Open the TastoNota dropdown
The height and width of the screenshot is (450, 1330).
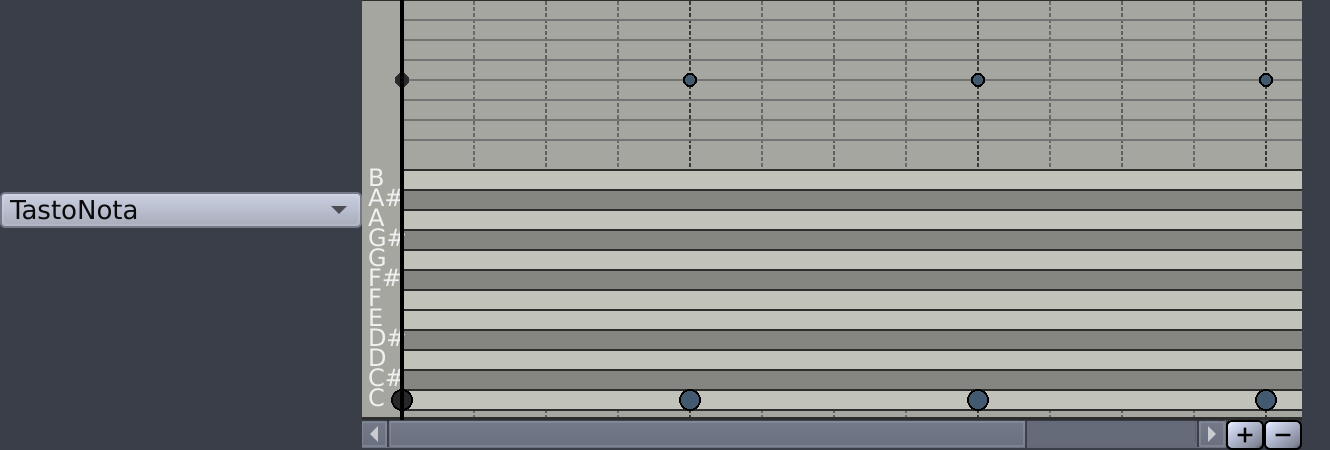click(180, 210)
